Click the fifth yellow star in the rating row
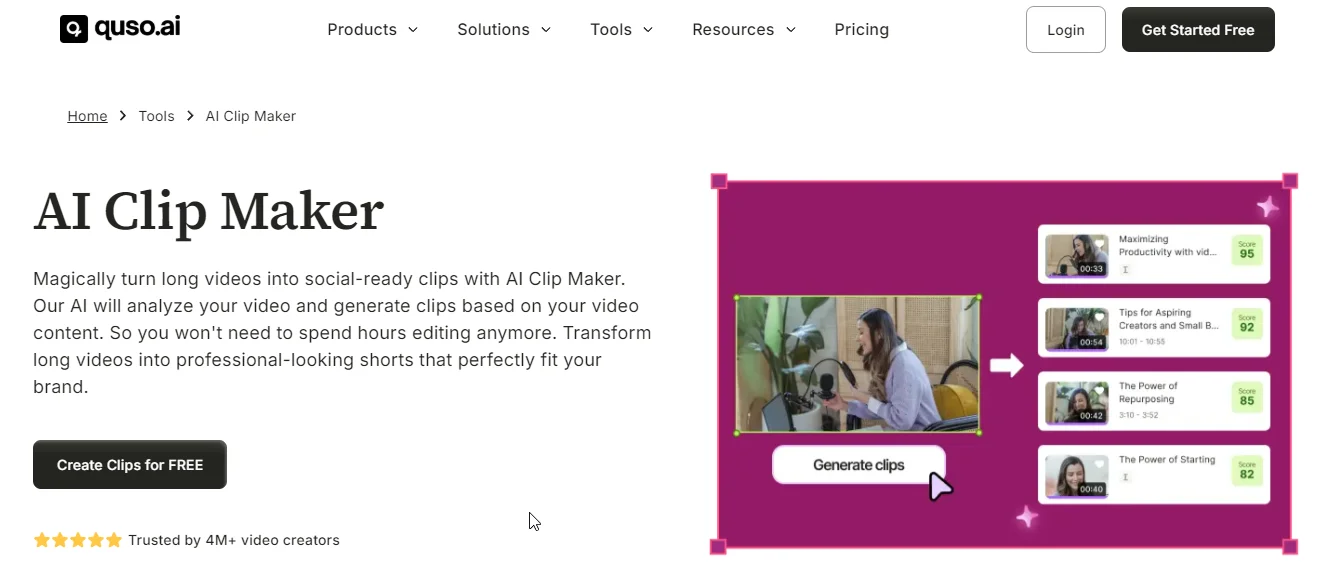Viewport: 1331px width, 584px height. (113, 540)
